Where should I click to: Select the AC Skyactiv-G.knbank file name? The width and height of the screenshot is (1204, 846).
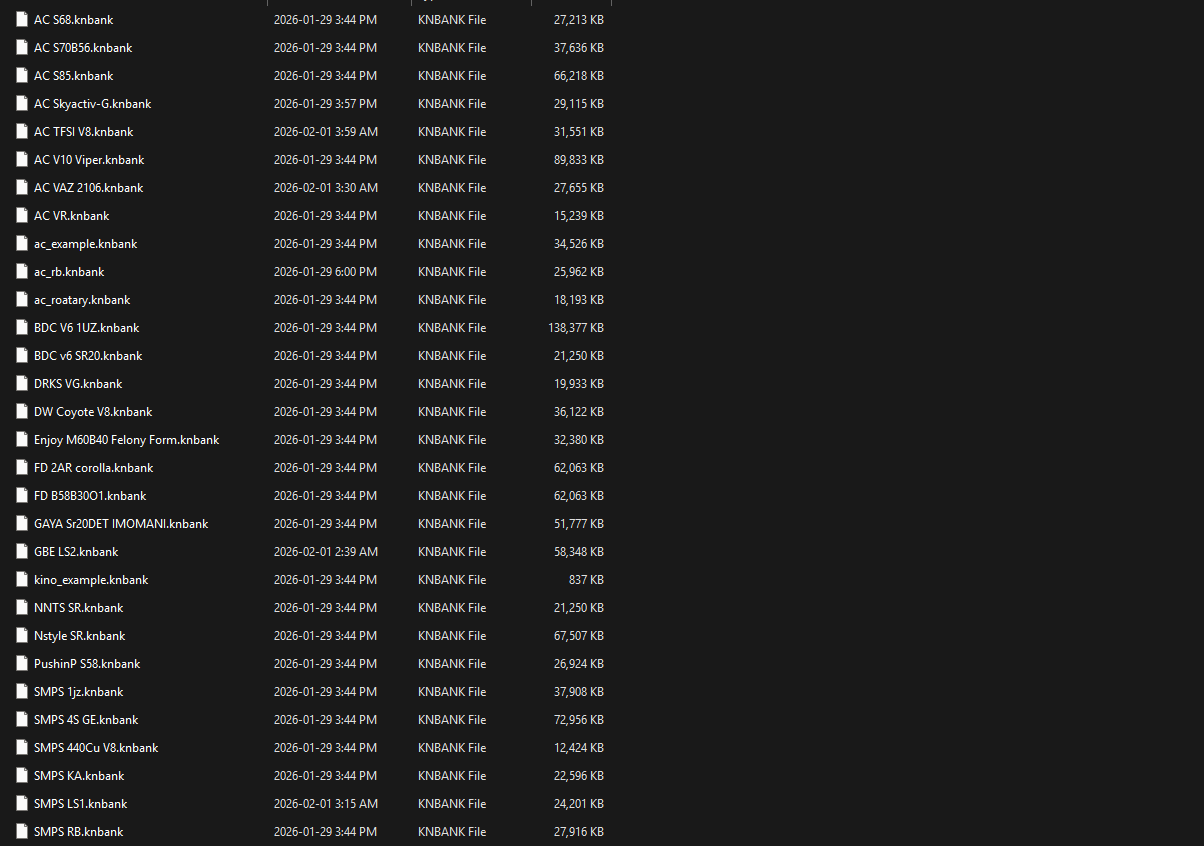(92, 104)
